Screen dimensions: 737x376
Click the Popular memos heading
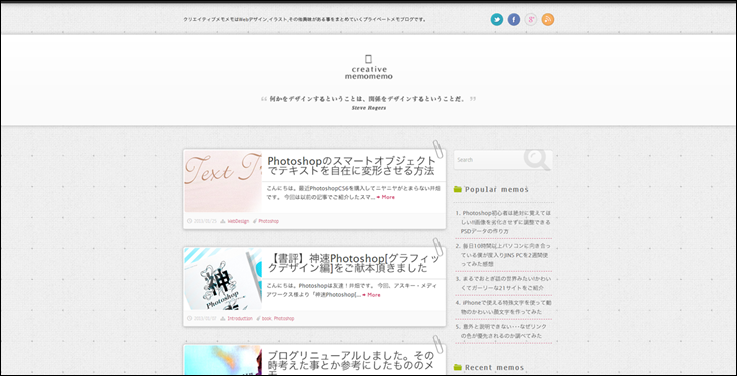pyautogui.click(x=496, y=189)
